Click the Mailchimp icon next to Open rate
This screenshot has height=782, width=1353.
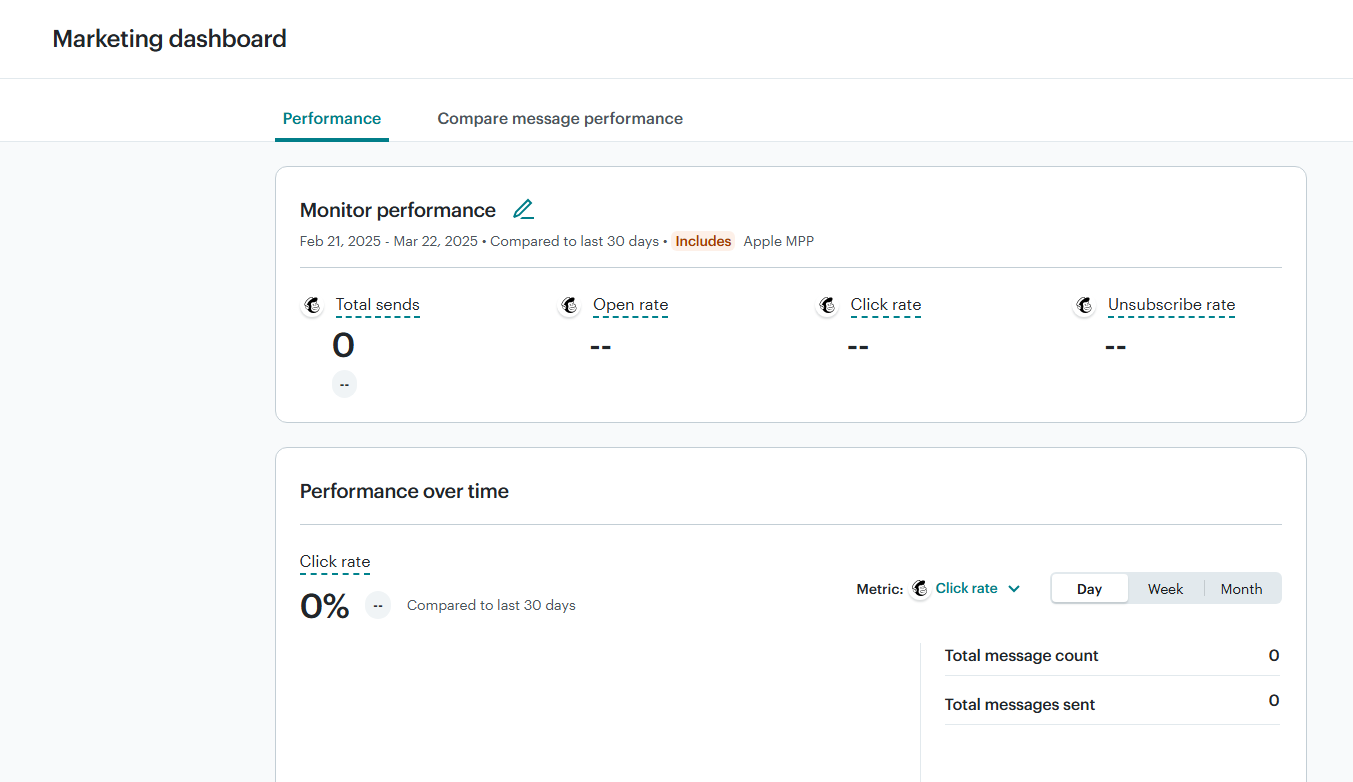coord(570,306)
